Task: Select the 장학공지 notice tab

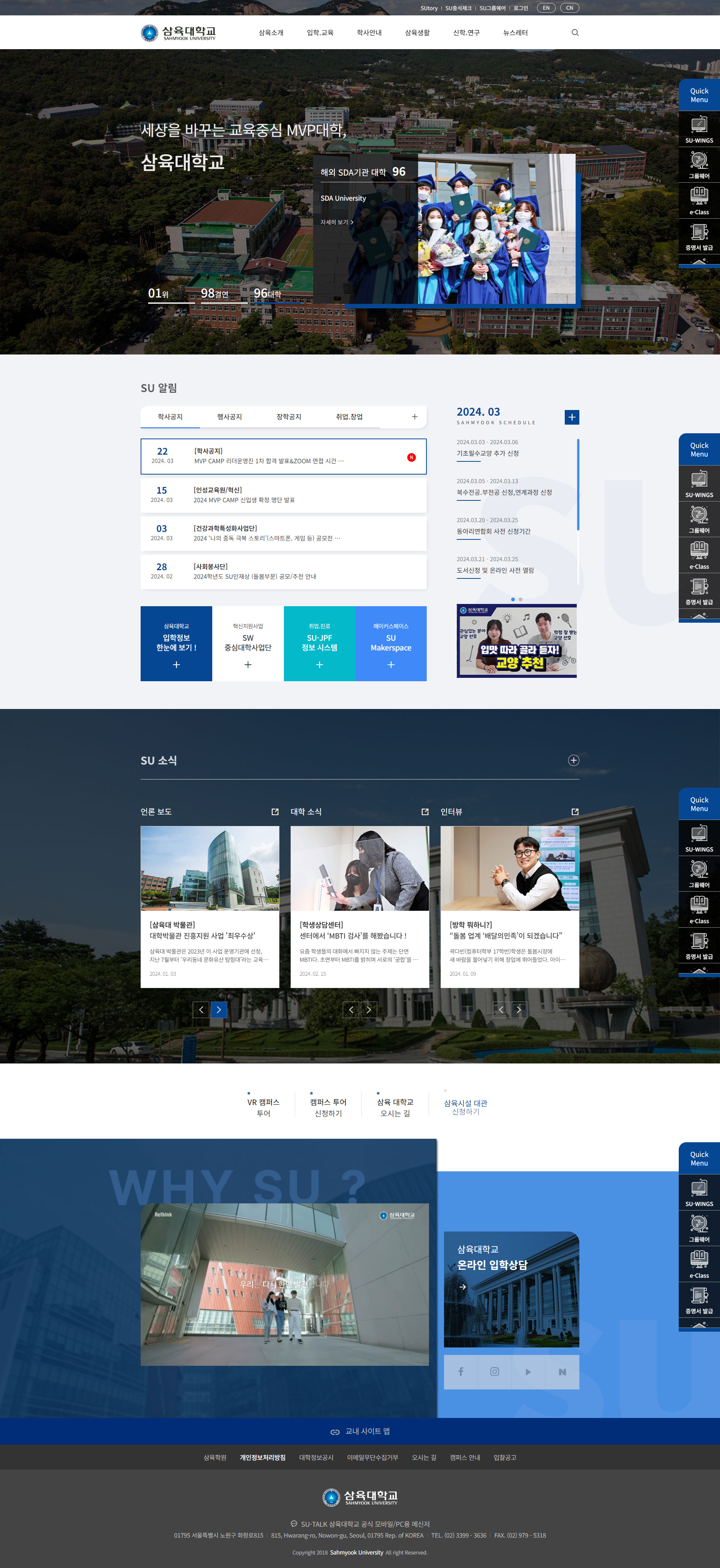Action: [288, 417]
